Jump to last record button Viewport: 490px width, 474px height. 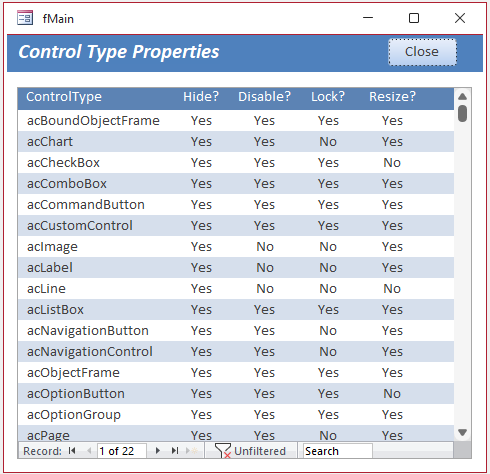(175, 451)
